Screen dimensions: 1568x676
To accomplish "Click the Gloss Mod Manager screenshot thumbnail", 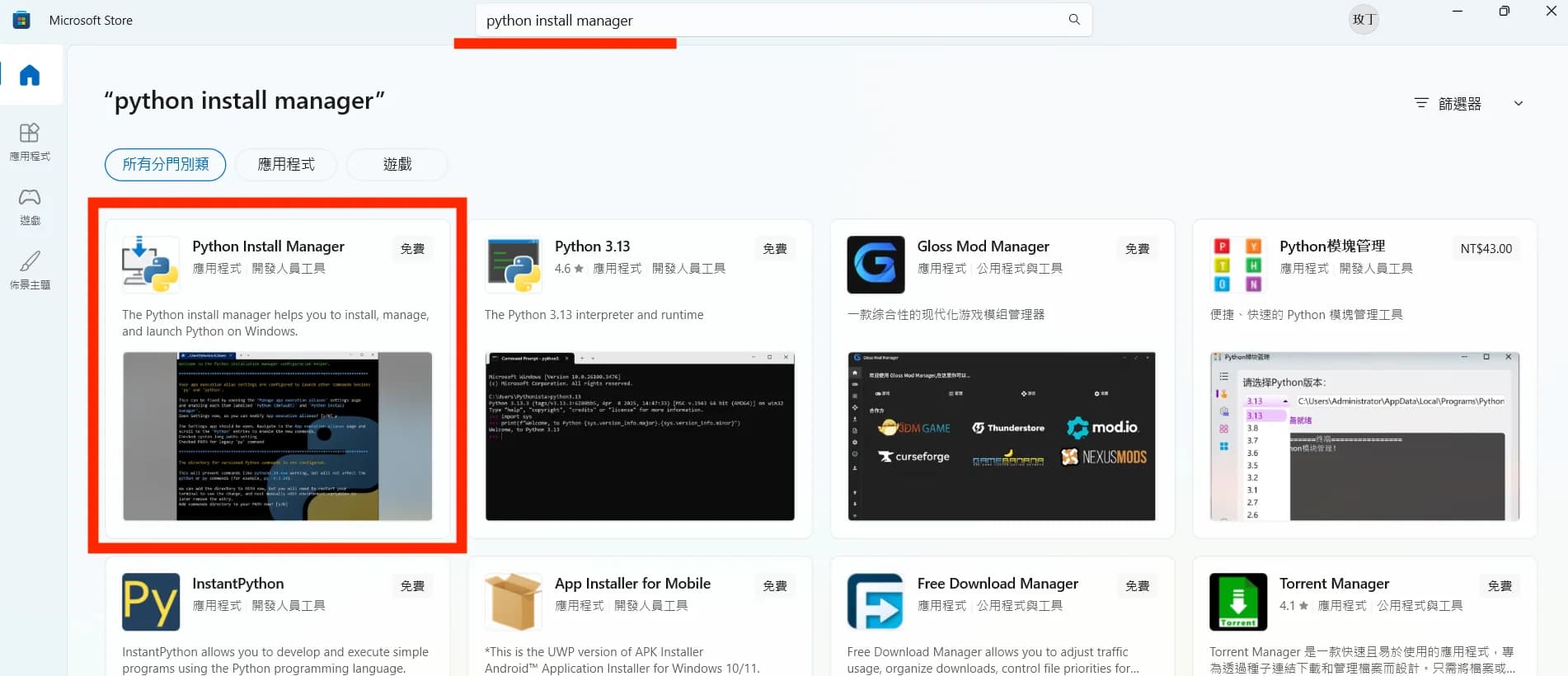I will pos(1002,436).
